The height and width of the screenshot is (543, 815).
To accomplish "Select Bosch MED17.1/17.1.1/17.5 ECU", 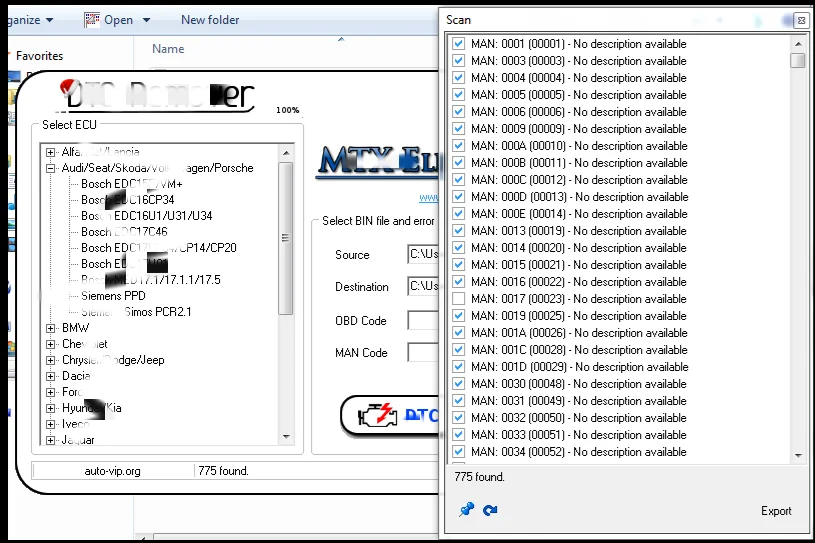I will [x=151, y=280].
